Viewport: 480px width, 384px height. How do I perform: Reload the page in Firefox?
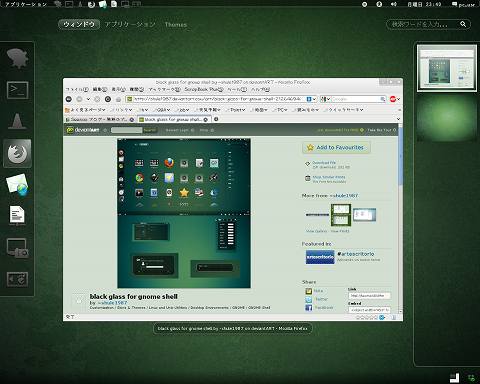click(x=108, y=99)
